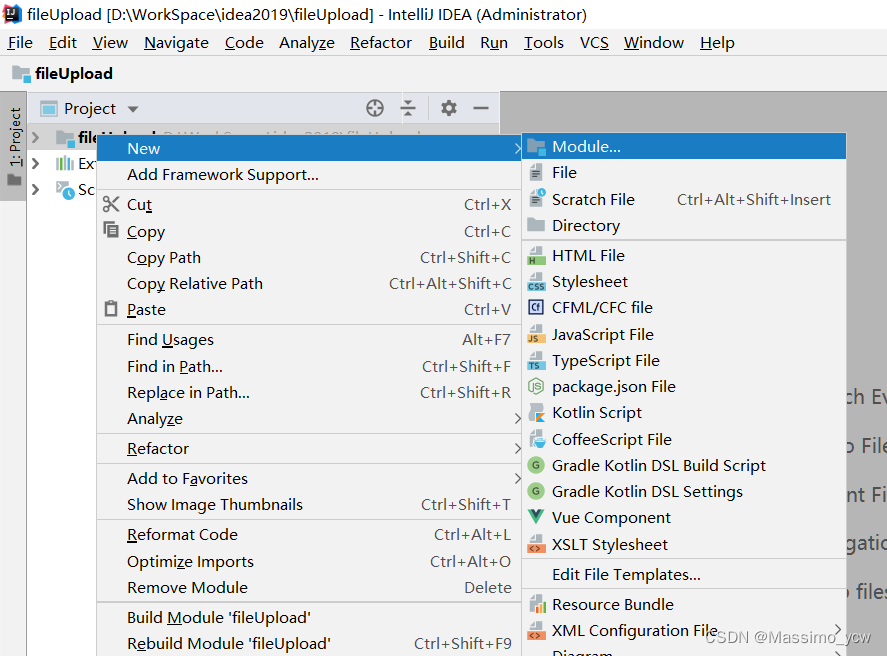Hide the Project panel with minus icon
The height and width of the screenshot is (656, 887).
point(481,108)
